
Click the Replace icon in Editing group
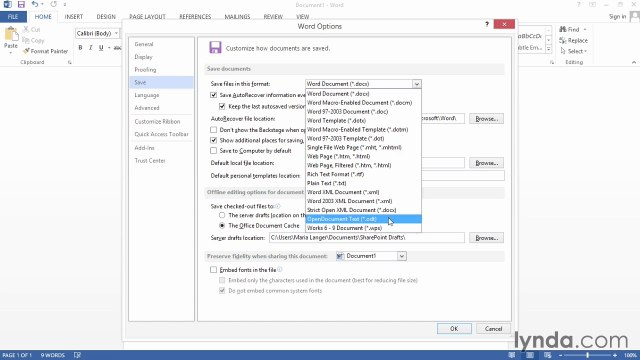pos(563,40)
